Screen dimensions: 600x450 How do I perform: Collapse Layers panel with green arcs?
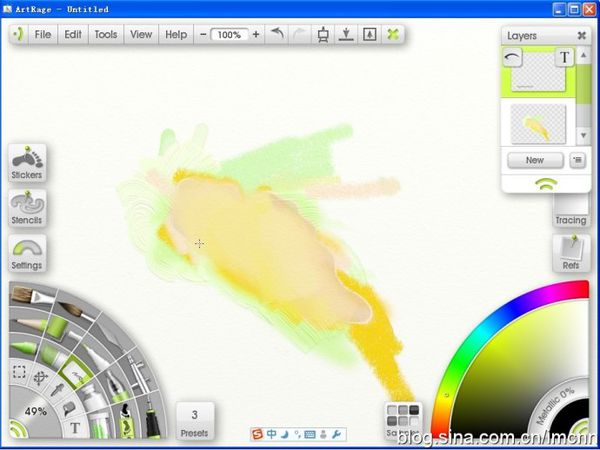click(546, 184)
